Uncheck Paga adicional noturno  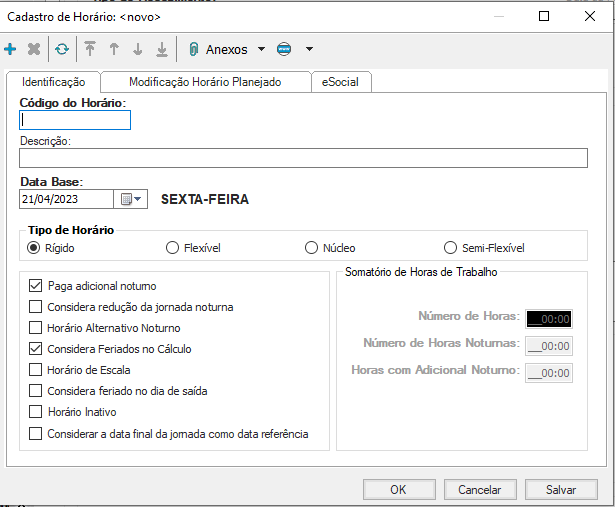pos(36,286)
